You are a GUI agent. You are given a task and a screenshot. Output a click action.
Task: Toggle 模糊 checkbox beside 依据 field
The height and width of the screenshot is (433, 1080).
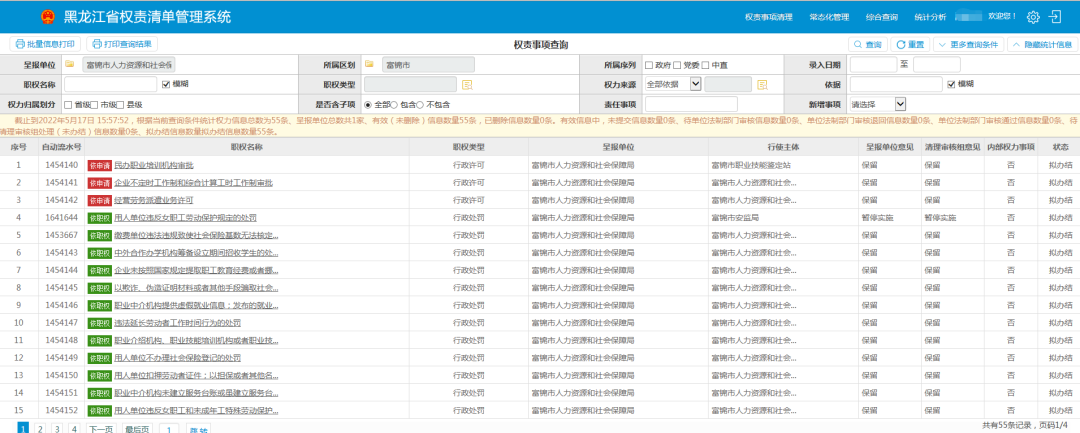[x=951, y=84]
